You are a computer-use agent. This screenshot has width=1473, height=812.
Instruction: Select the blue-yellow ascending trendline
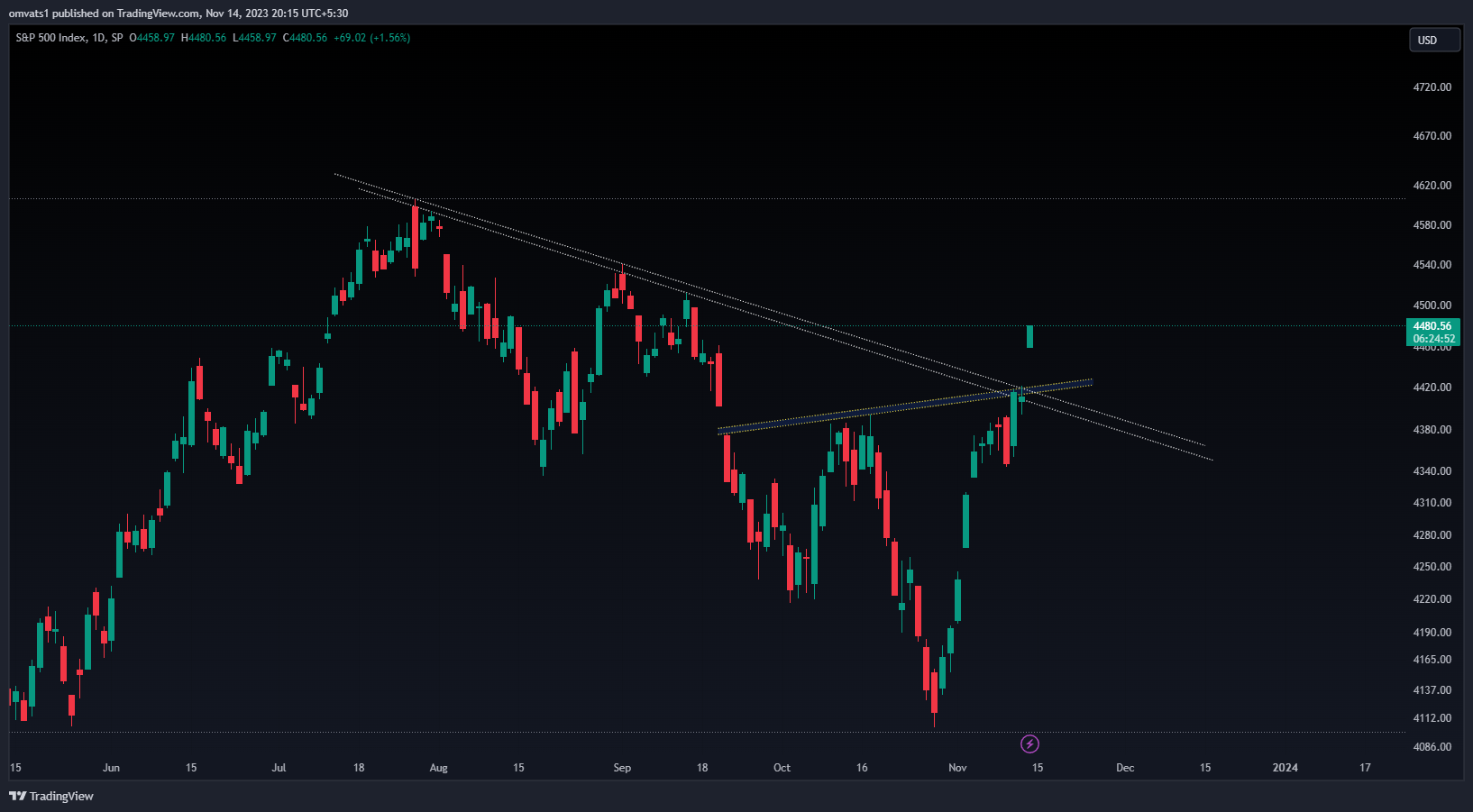point(904,406)
